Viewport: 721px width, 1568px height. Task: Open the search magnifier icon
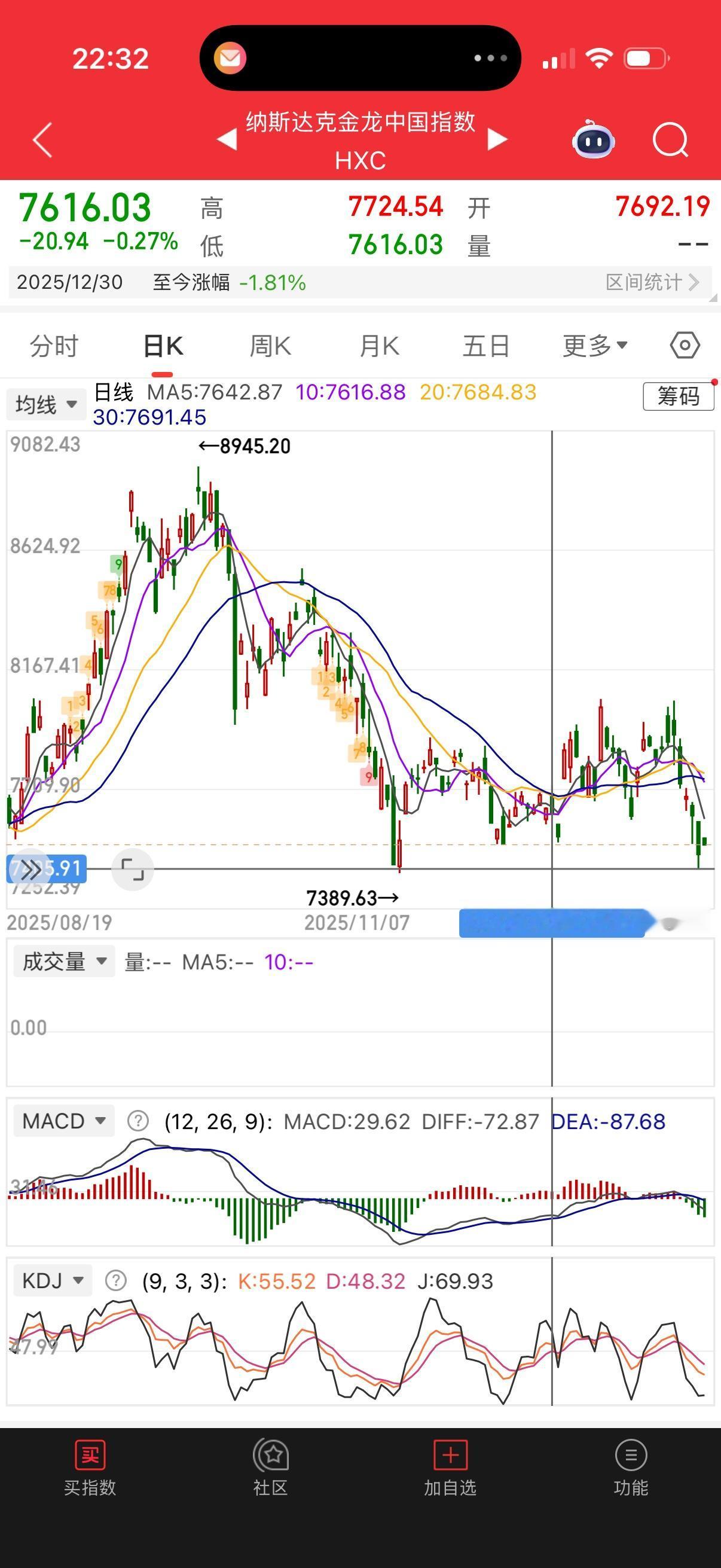coord(670,140)
